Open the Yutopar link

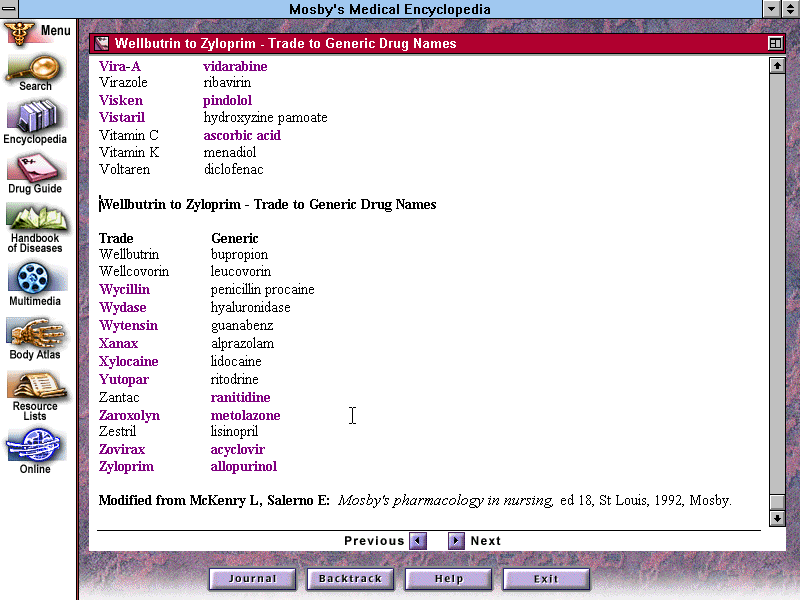(124, 380)
